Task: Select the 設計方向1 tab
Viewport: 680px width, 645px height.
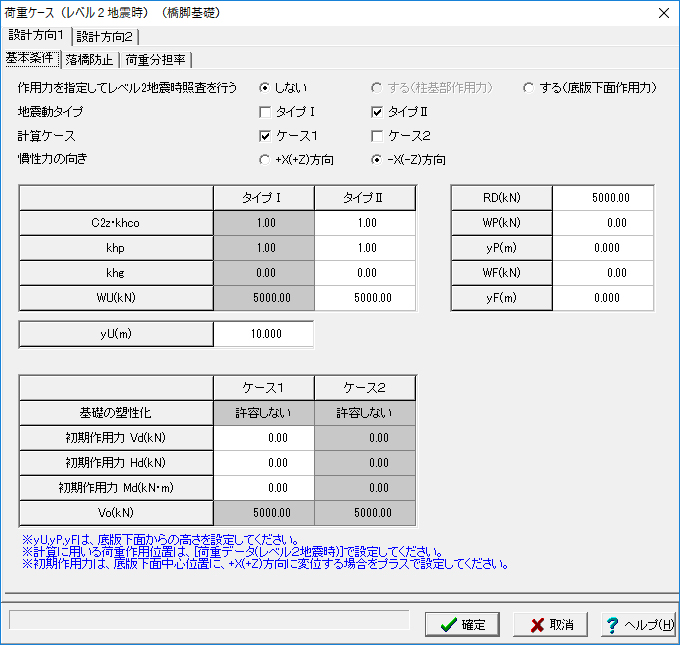Action: [x=36, y=35]
